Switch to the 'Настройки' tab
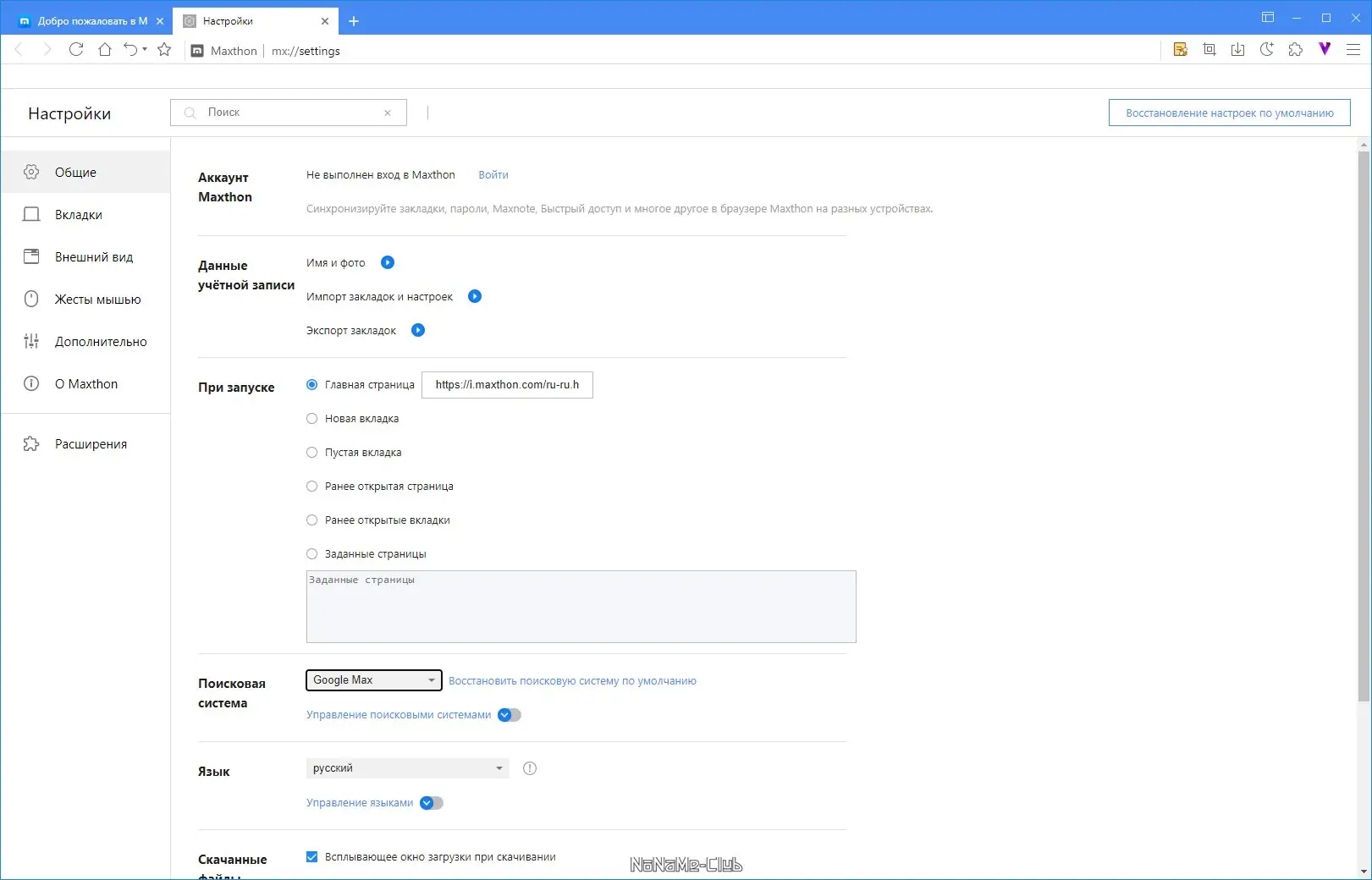The width and height of the screenshot is (1372, 880). pyautogui.click(x=254, y=21)
